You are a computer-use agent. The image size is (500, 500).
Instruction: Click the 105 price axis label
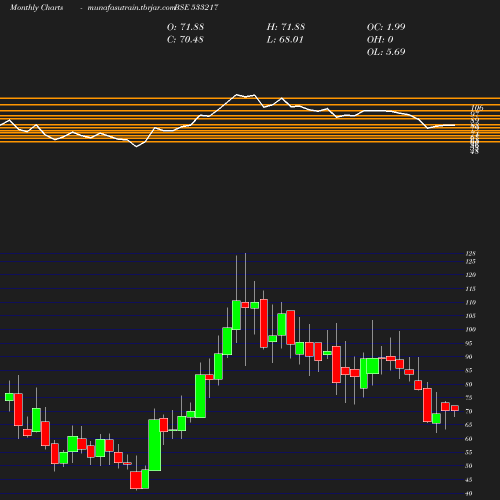(470, 316)
